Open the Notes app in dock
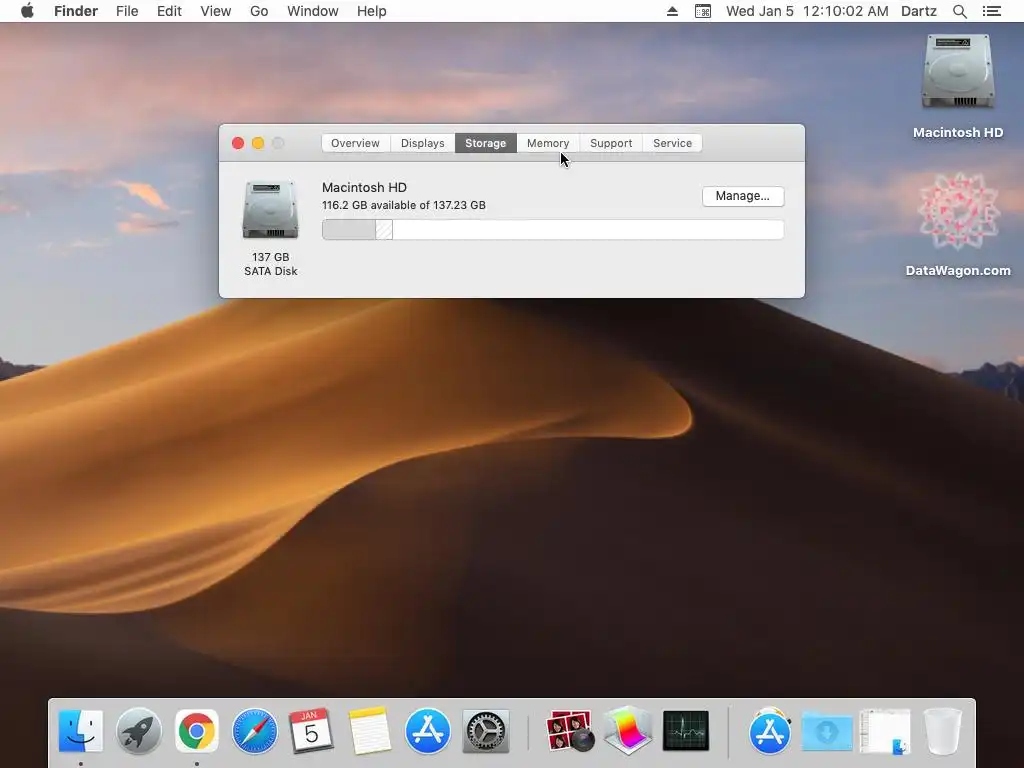This screenshot has width=1024, height=768. [370, 731]
